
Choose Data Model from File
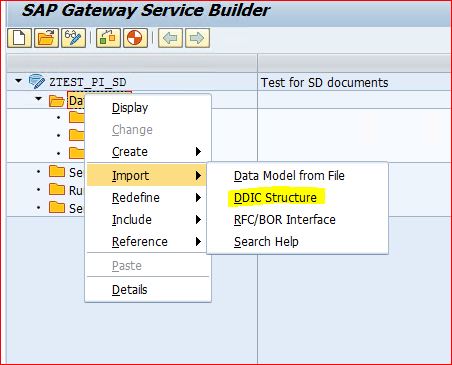pos(289,176)
